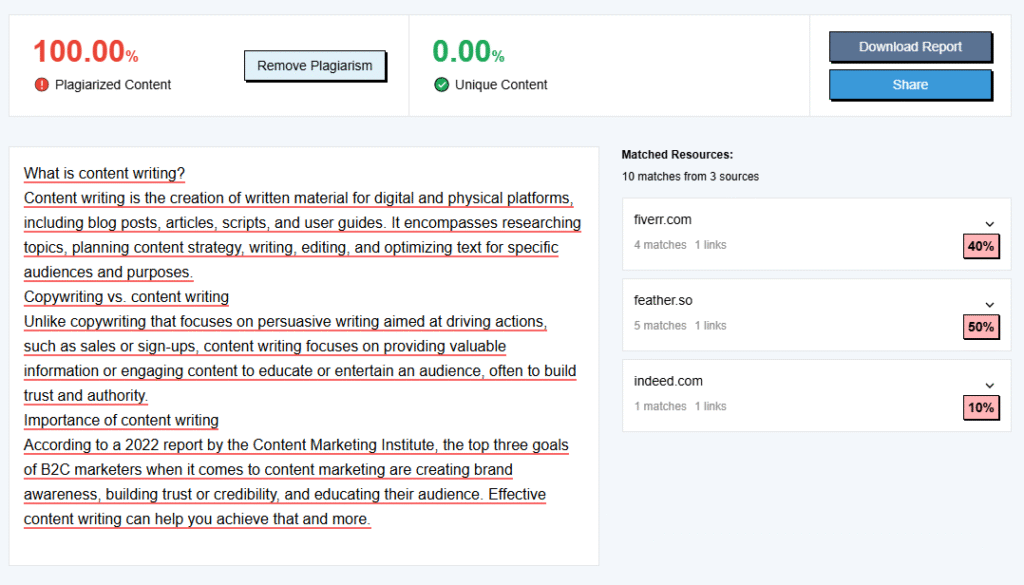Open the feather.so source name
This screenshot has height=585, width=1024.
(x=663, y=300)
